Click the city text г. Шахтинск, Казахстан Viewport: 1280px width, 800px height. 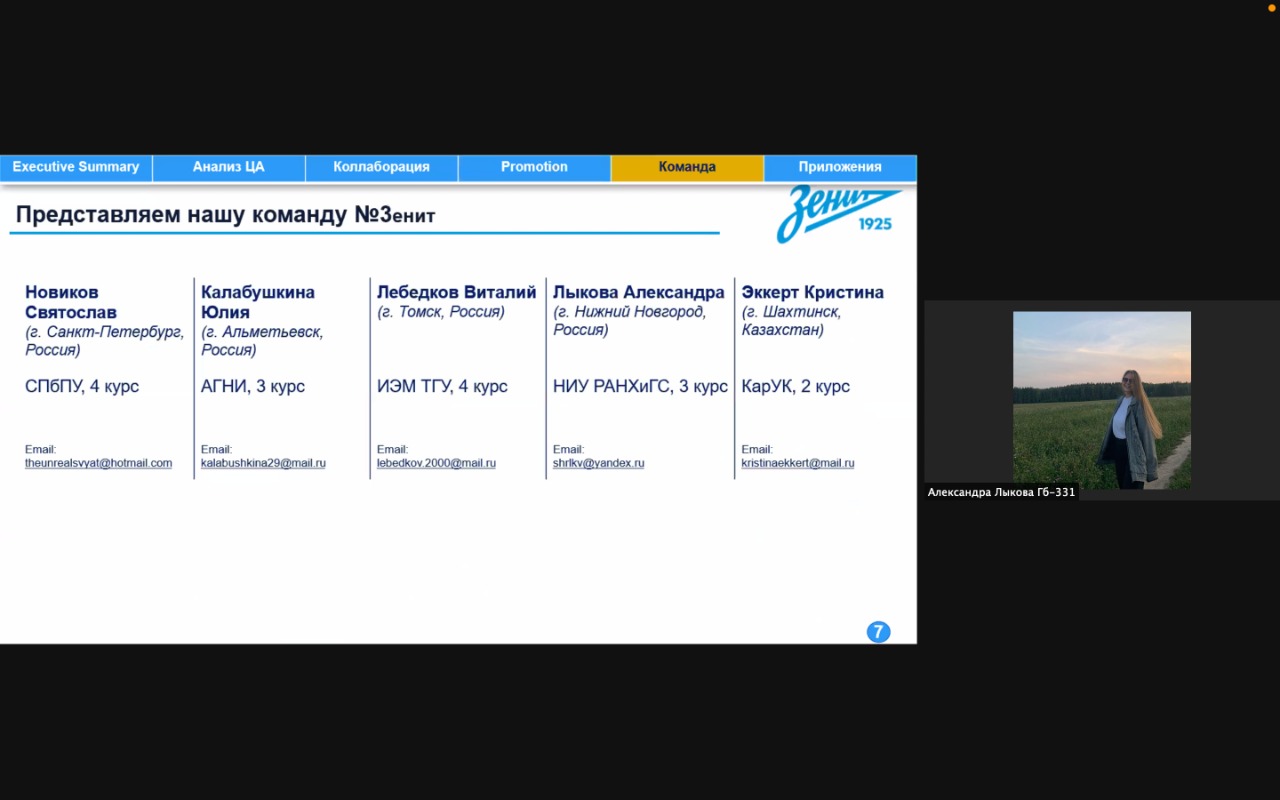tap(791, 321)
